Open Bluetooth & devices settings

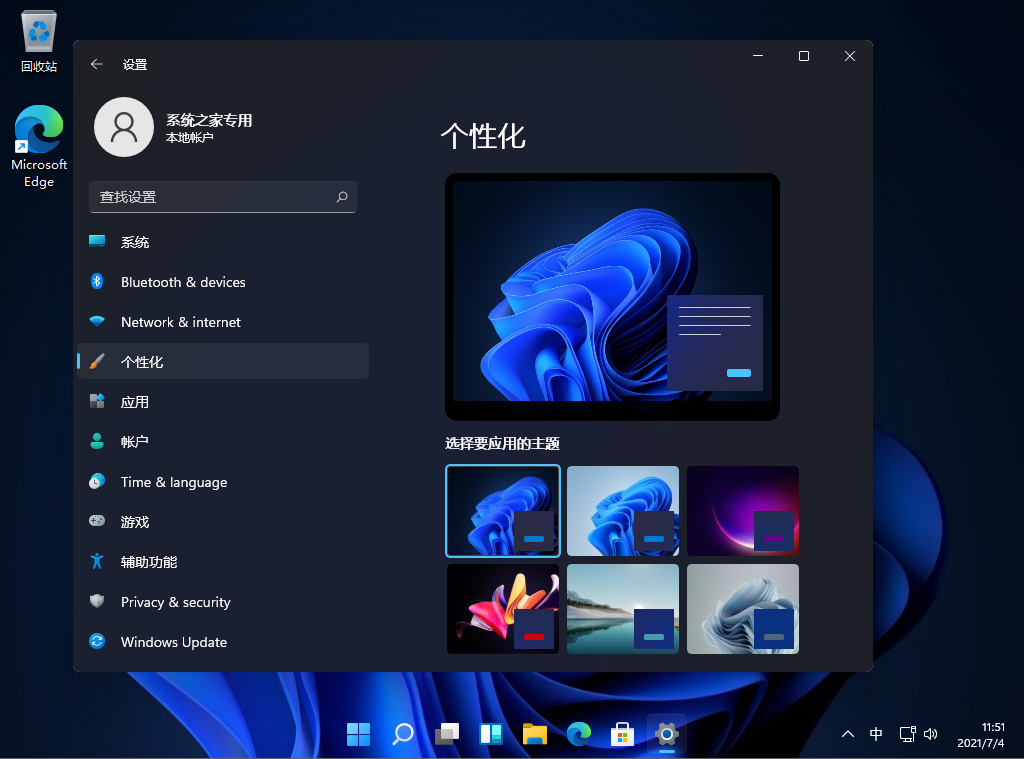182,282
